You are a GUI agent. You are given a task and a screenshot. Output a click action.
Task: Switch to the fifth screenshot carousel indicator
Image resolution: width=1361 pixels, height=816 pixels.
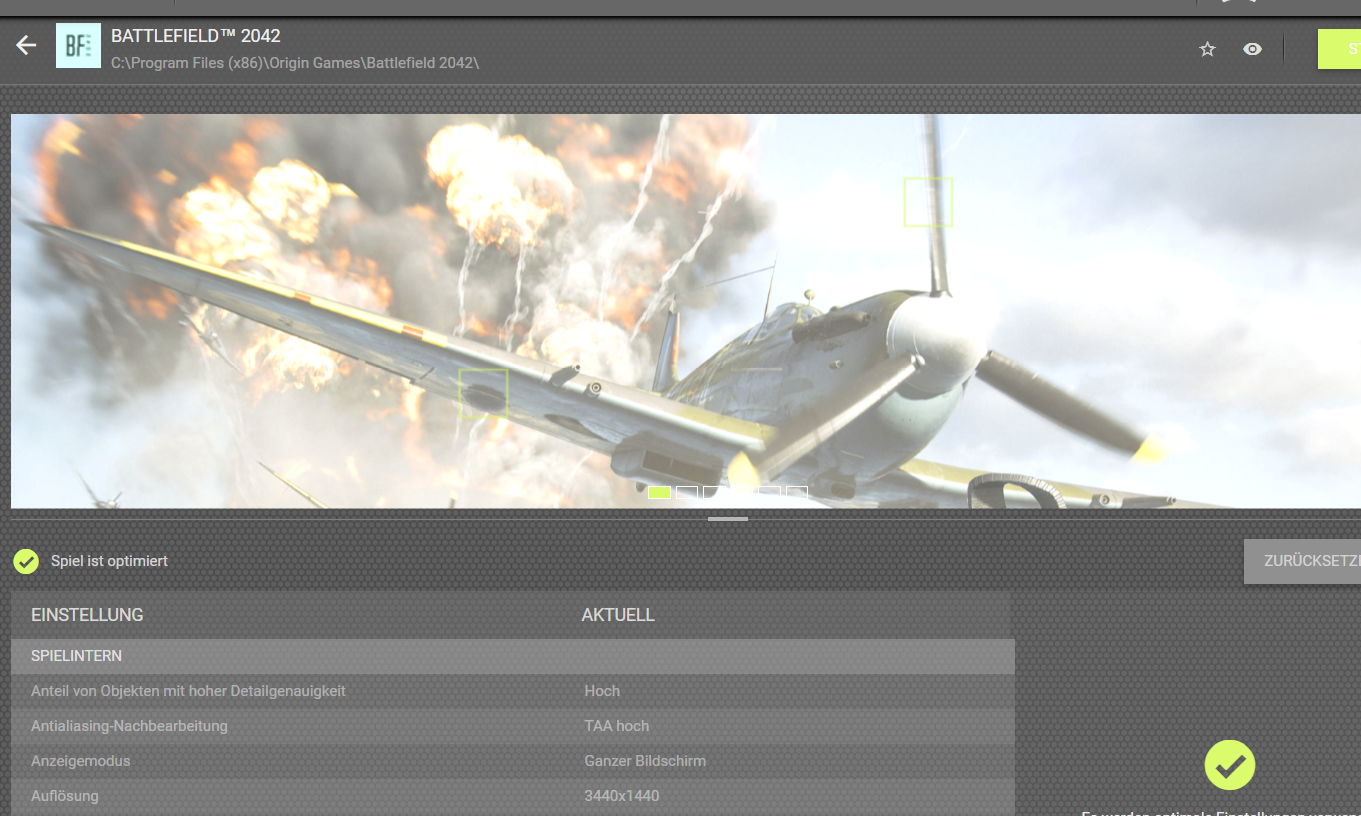(769, 492)
